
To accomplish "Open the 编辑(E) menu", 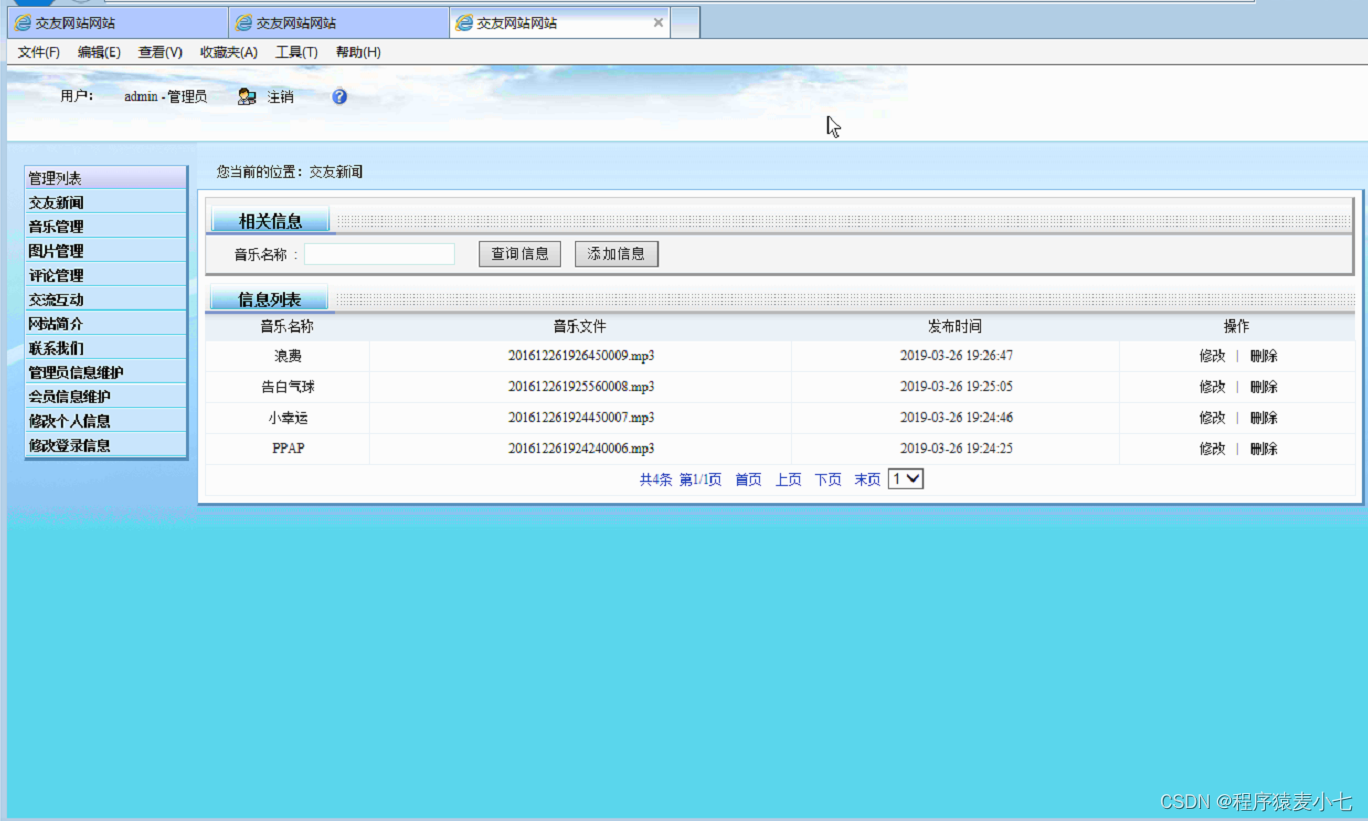I will tap(99, 52).
